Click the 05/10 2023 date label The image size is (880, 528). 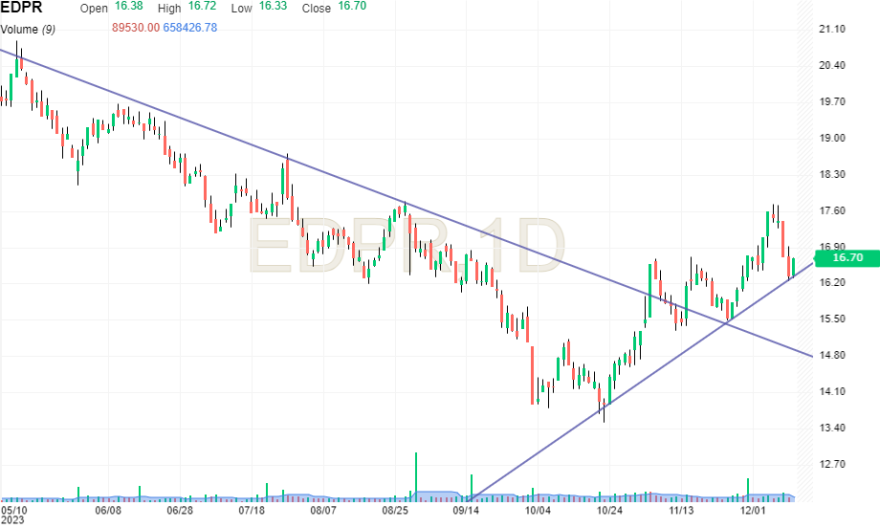tap(14, 515)
